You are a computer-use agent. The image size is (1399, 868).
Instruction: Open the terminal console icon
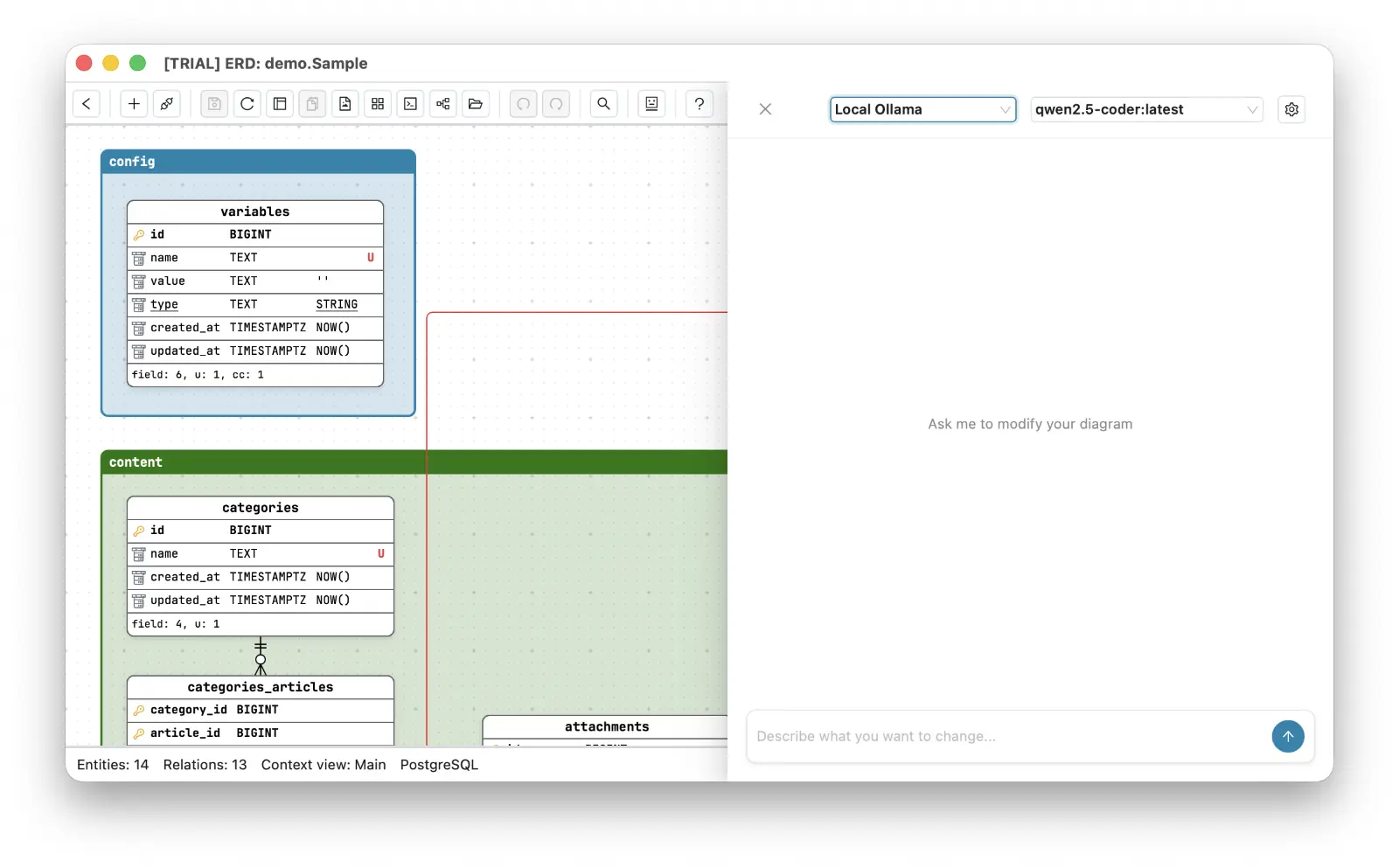click(410, 104)
